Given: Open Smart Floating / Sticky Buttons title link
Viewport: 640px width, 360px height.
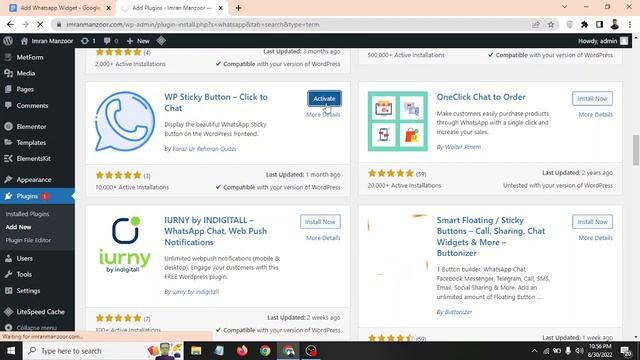Looking at the screenshot, I should 491,237.
